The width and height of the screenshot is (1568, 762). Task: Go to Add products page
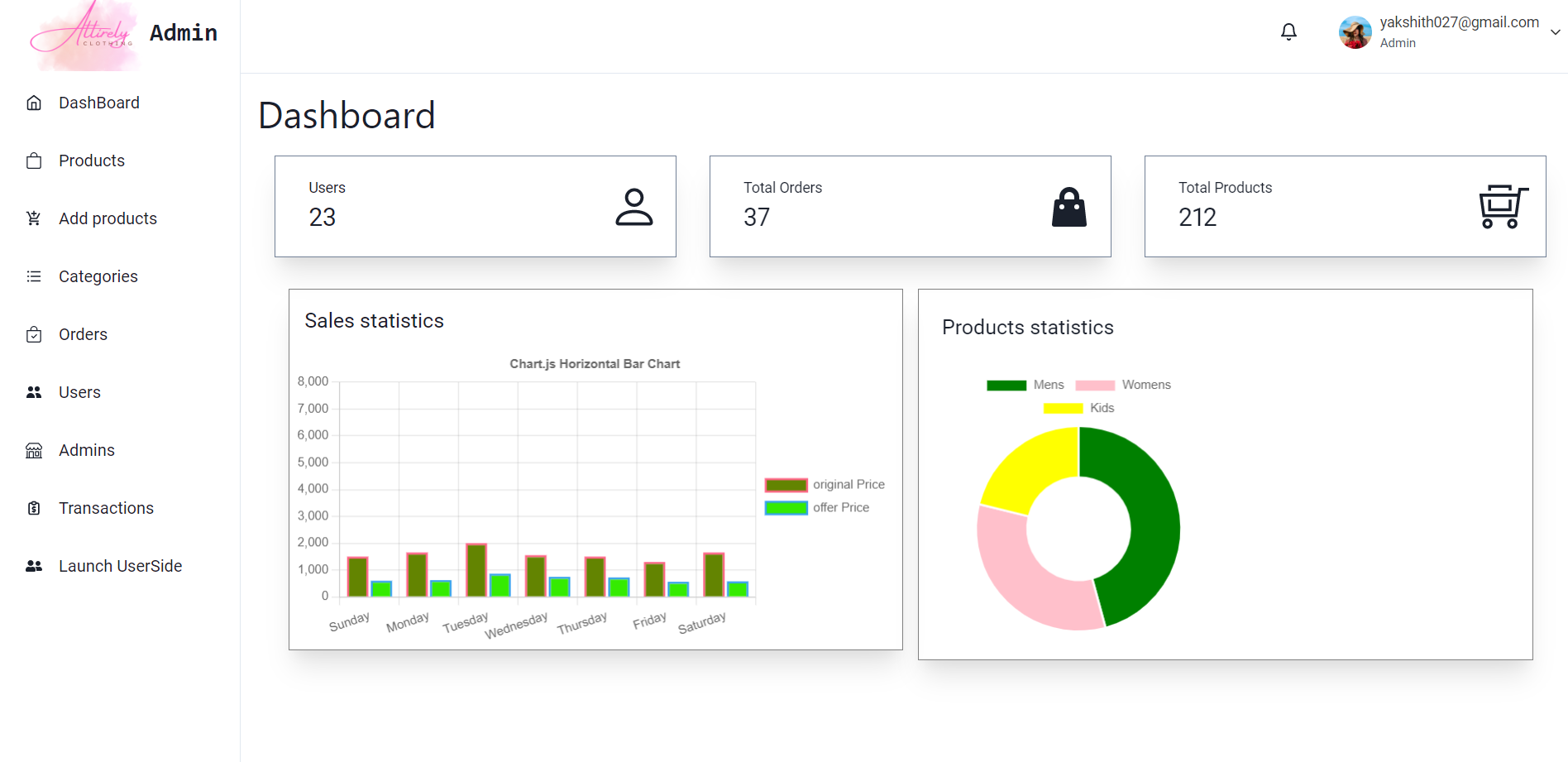[108, 218]
